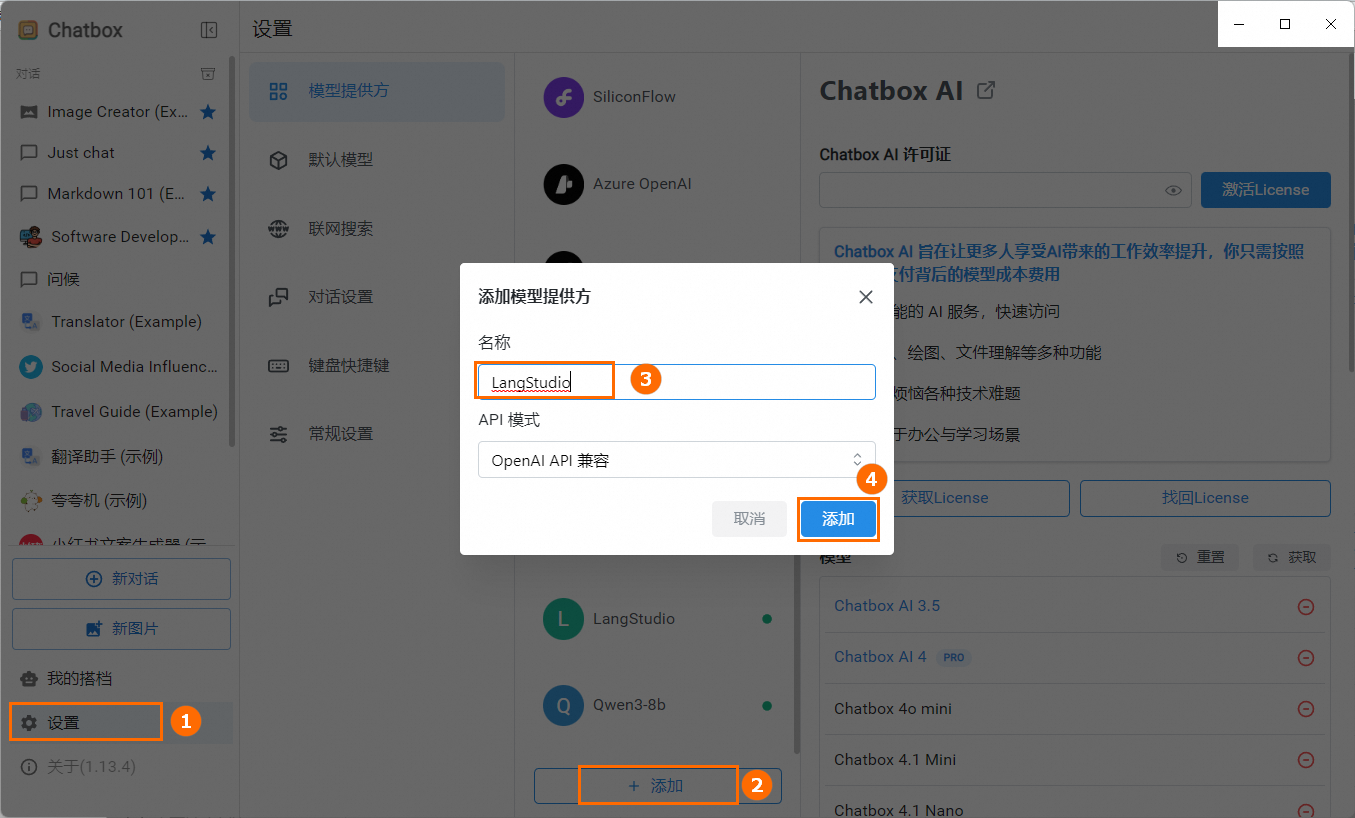The width and height of the screenshot is (1355, 818).
Task: Select the 联网搜索 settings tab
Action: (x=377, y=229)
